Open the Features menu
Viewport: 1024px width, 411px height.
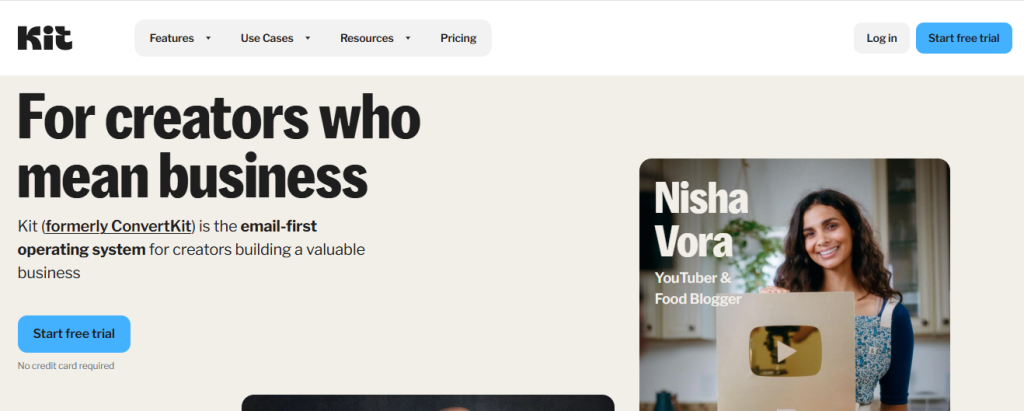[181, 38]
